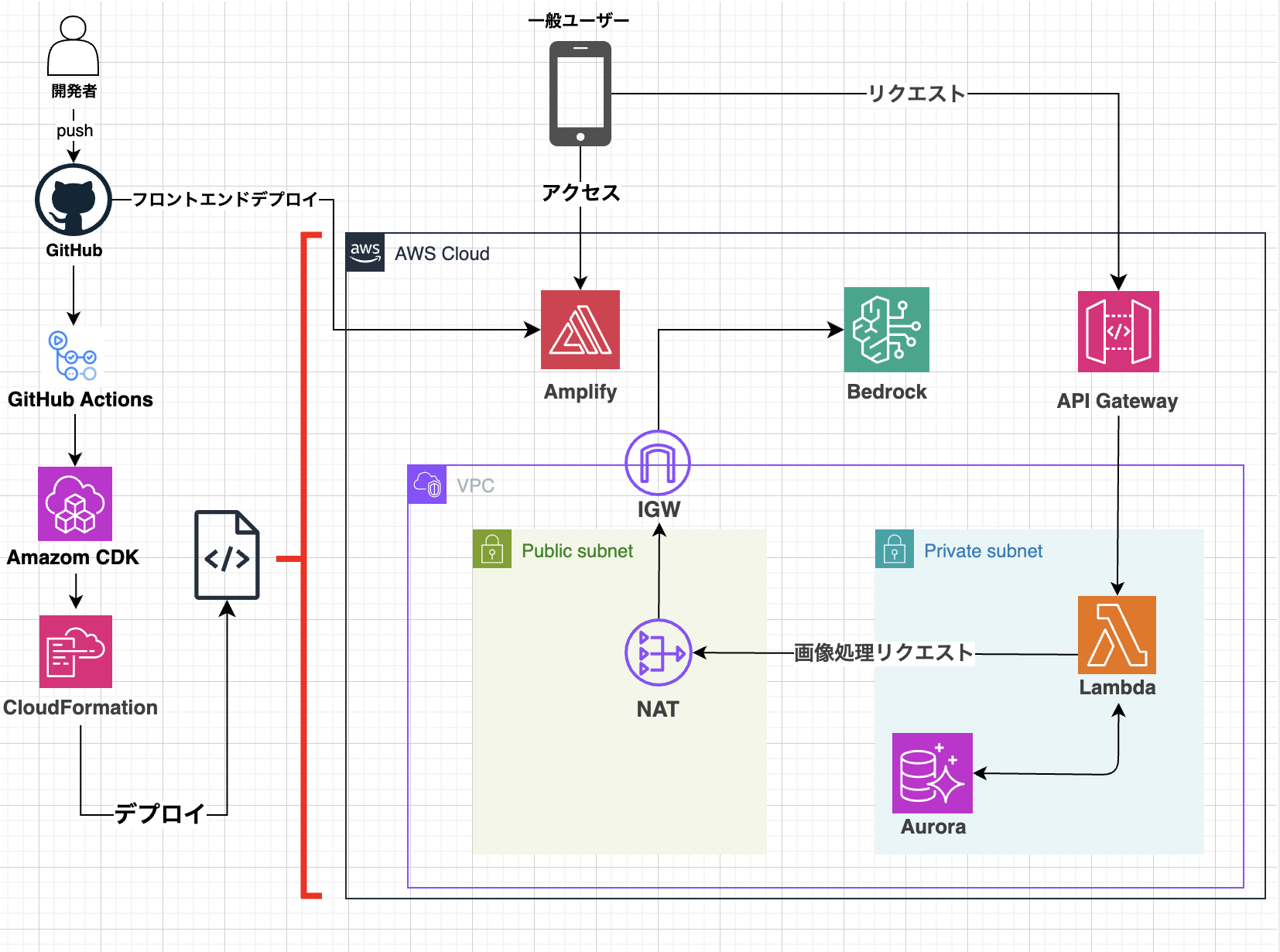This screenshot has width=1280, height=952.
Task: Select the Aurora database icon
Action: pos(933,773)
